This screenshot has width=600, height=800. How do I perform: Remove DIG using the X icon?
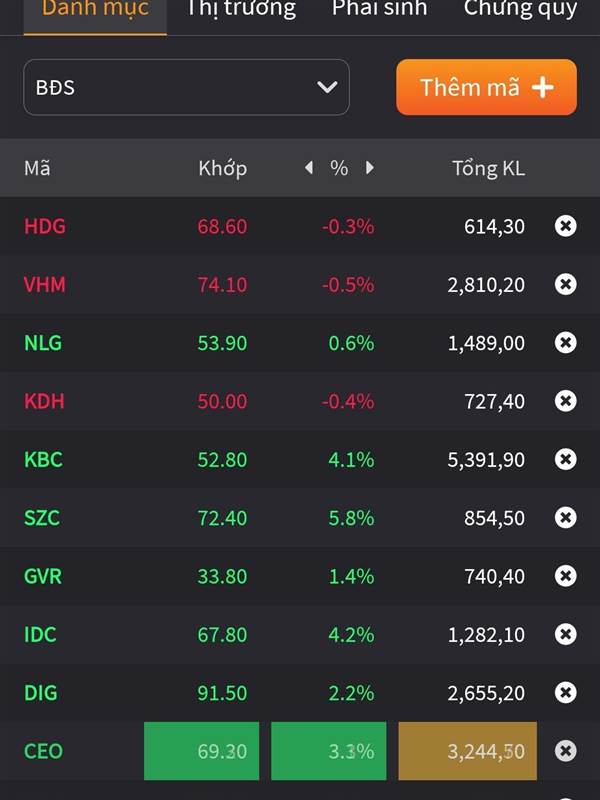(565, 692)
